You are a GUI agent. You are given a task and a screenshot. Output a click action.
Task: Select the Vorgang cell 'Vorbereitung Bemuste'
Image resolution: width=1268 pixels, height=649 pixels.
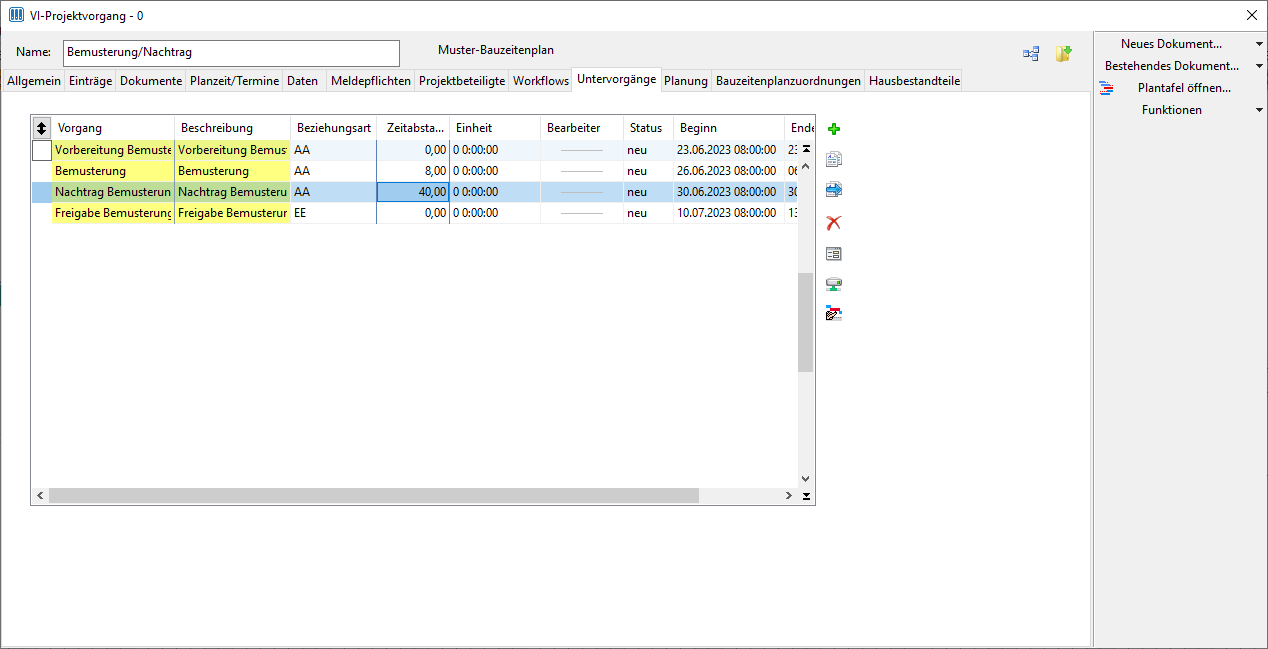pyautogui.click(x=113, y=150)
